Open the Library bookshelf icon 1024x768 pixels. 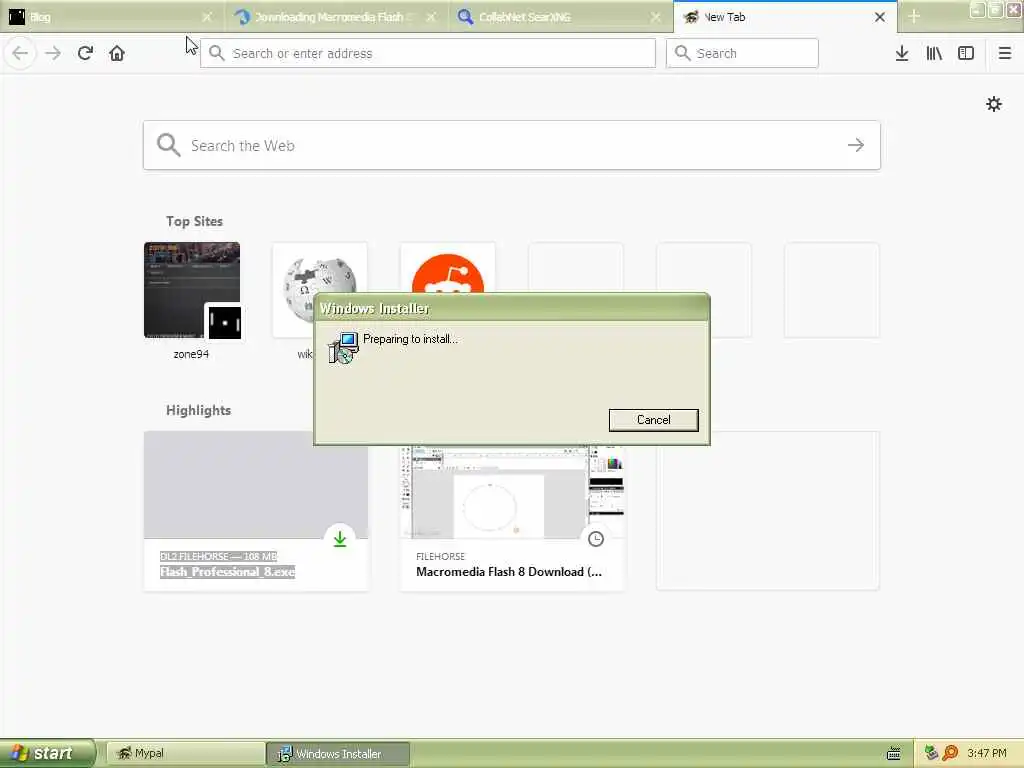(x=934, y=53)
